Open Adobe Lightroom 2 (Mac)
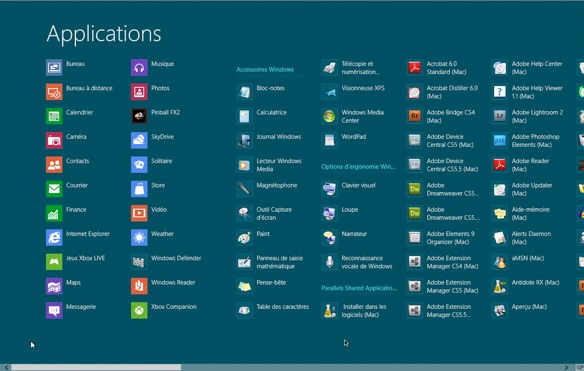Screen dimensions: 584x371 (500, 116)
